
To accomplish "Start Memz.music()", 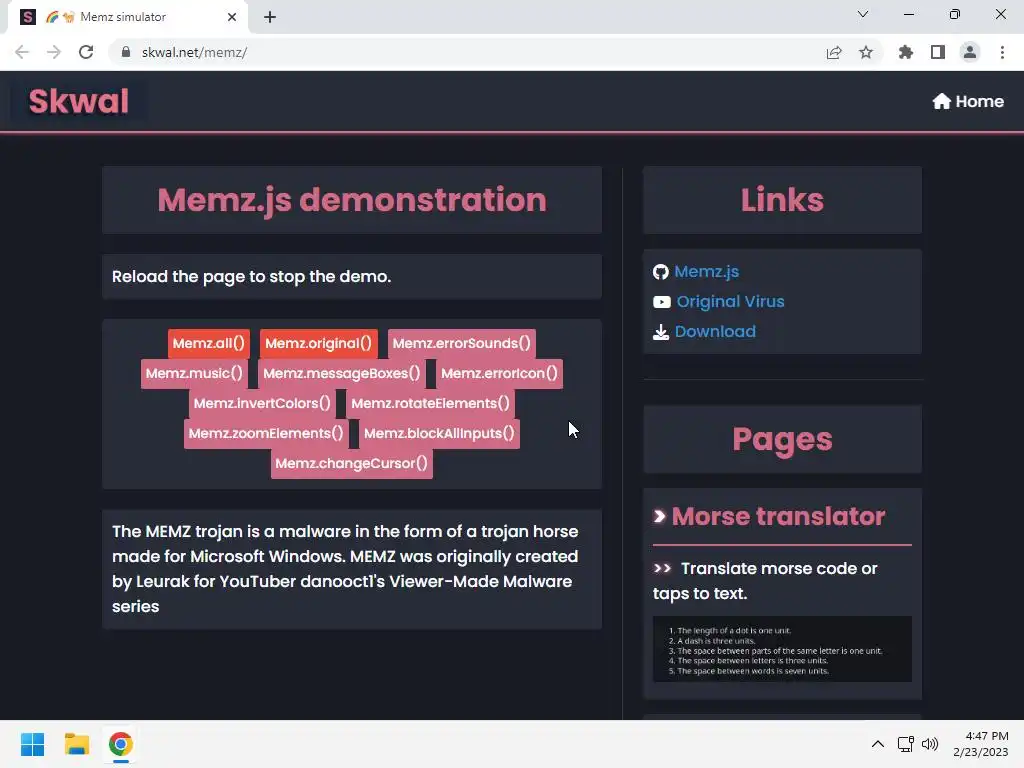I will [194, 374].
